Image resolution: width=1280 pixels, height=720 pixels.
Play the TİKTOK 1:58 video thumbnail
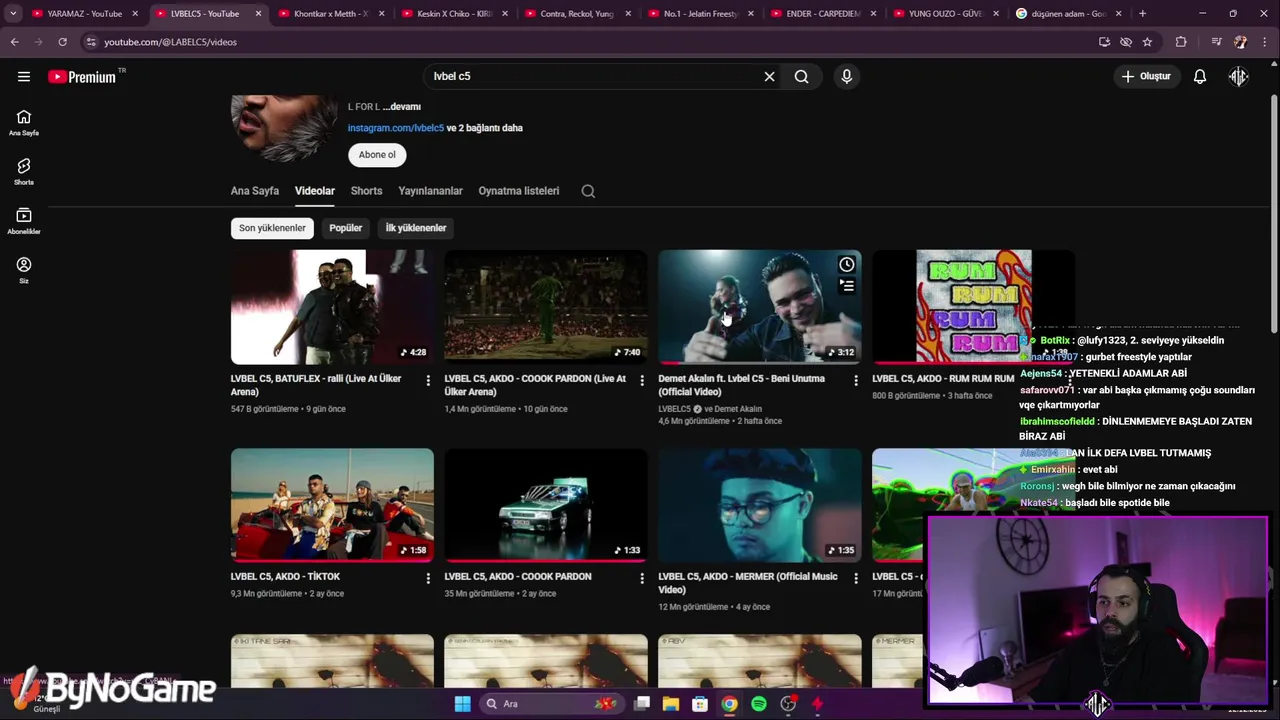pyautogui.click(x=332, y=505)
